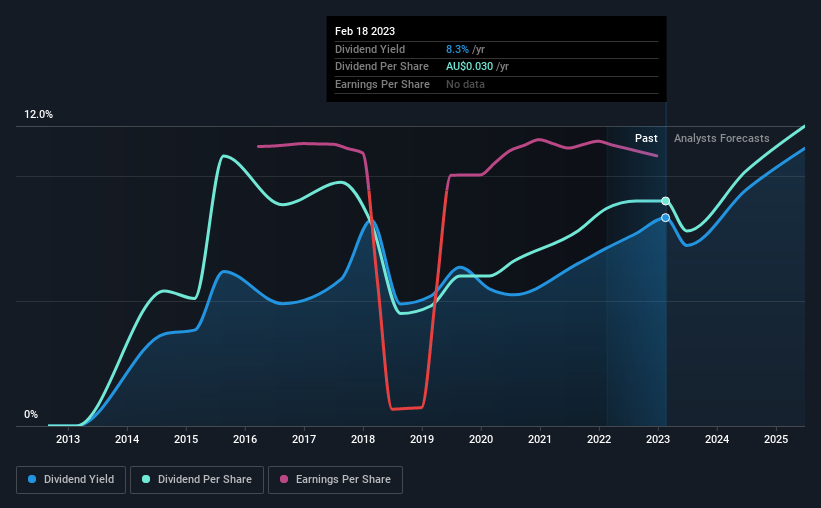
Task: Click the 2020 x-axis label
Action: pos(481,439)
